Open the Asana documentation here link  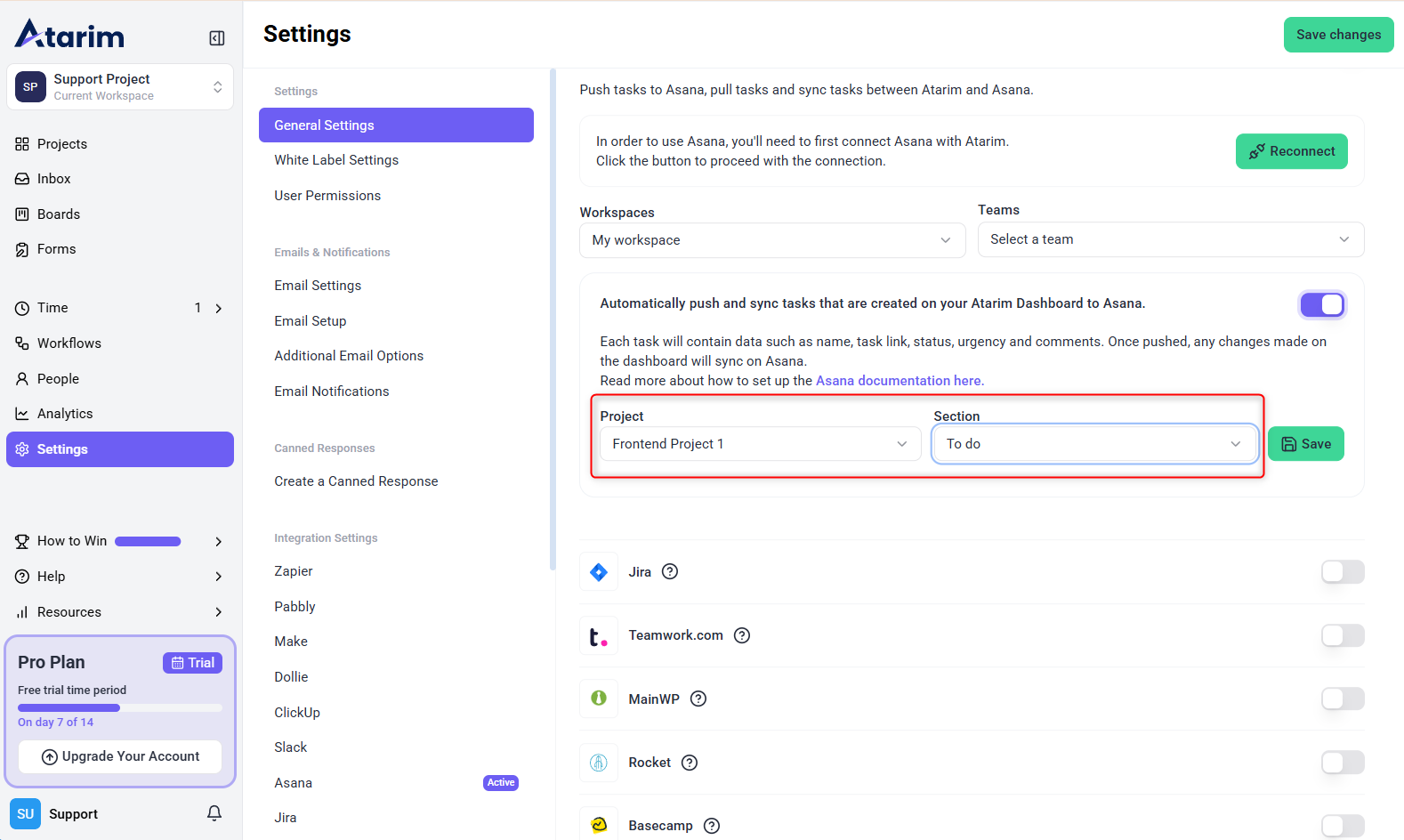pyautogui.click(x=900, y=381)
